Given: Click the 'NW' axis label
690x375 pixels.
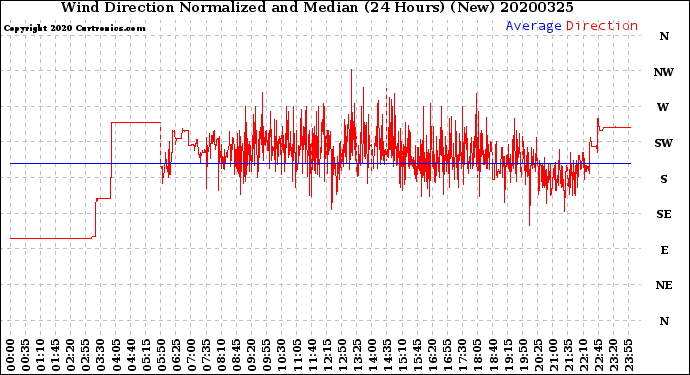Looking at the screenshot, I should tap(664, 72).
